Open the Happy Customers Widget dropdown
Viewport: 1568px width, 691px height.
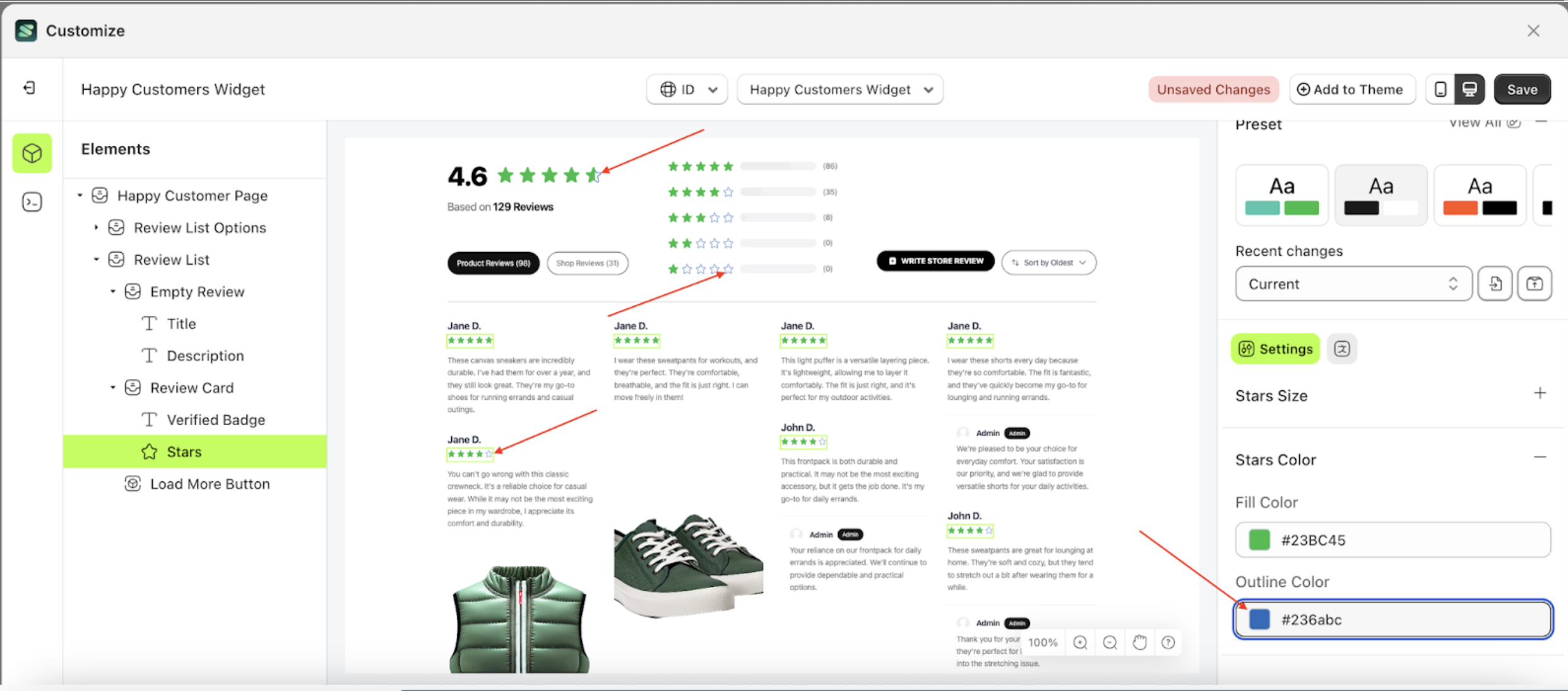840,89
